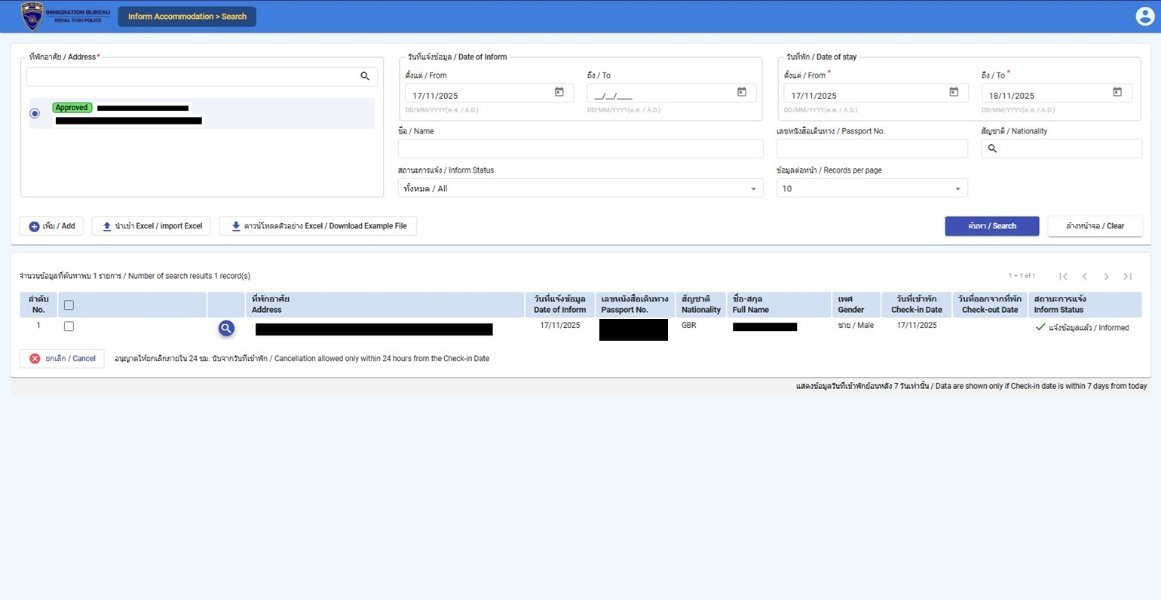1161x600 pixels.
Task: Go to the last results page
Action: tap(1127, 276)
